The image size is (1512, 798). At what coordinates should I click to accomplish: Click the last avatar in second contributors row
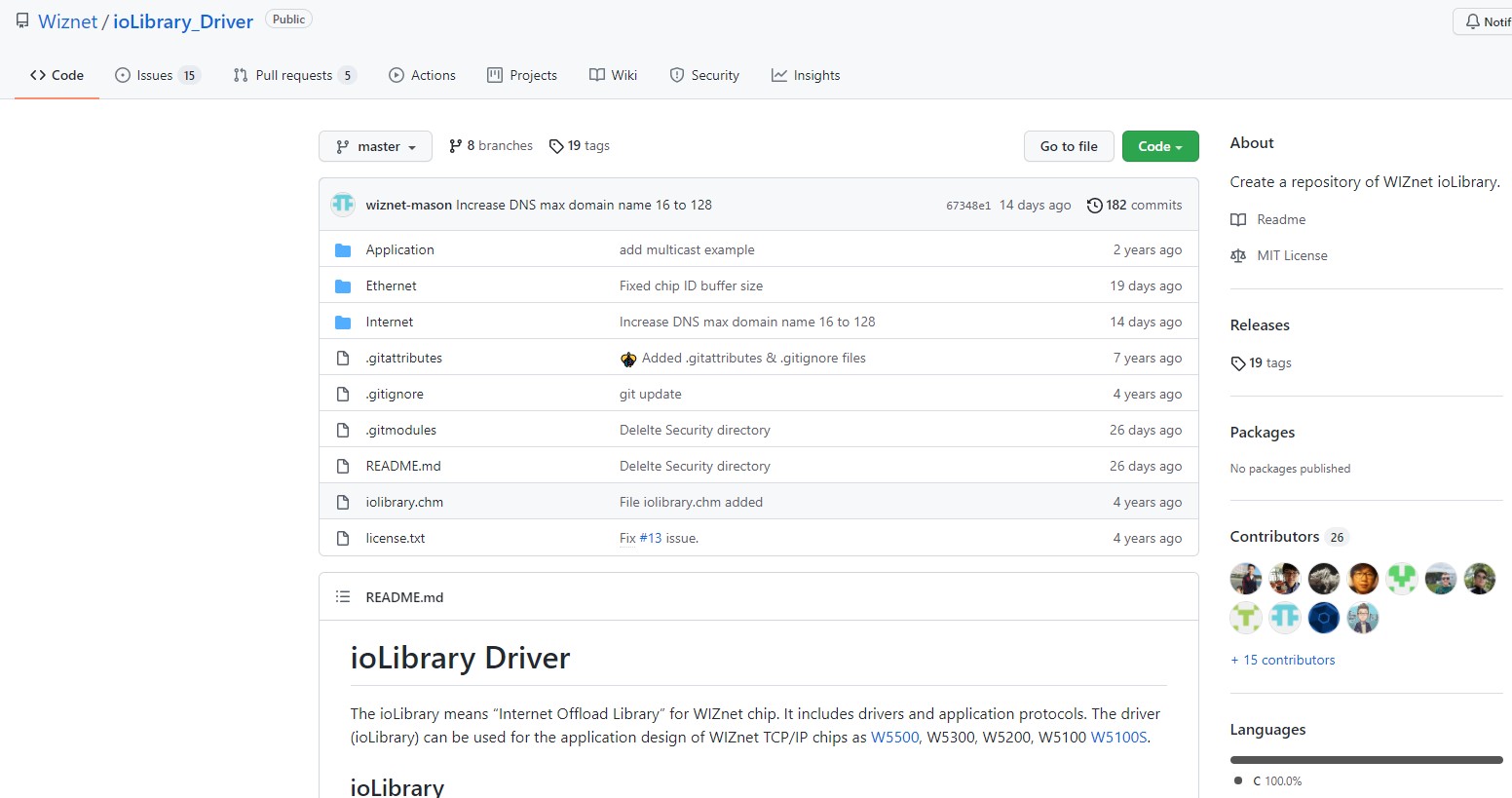1363,618
